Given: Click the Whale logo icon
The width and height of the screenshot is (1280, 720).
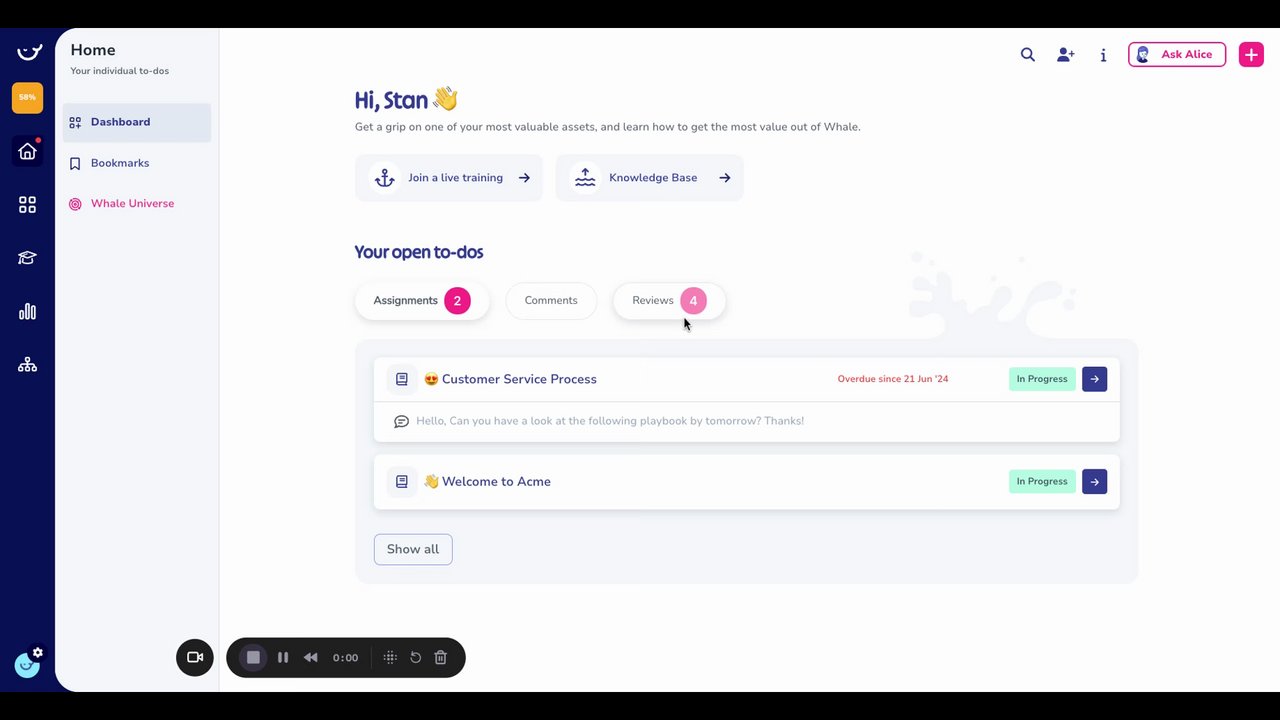Looking at the screenshot, I should (28, 52).
